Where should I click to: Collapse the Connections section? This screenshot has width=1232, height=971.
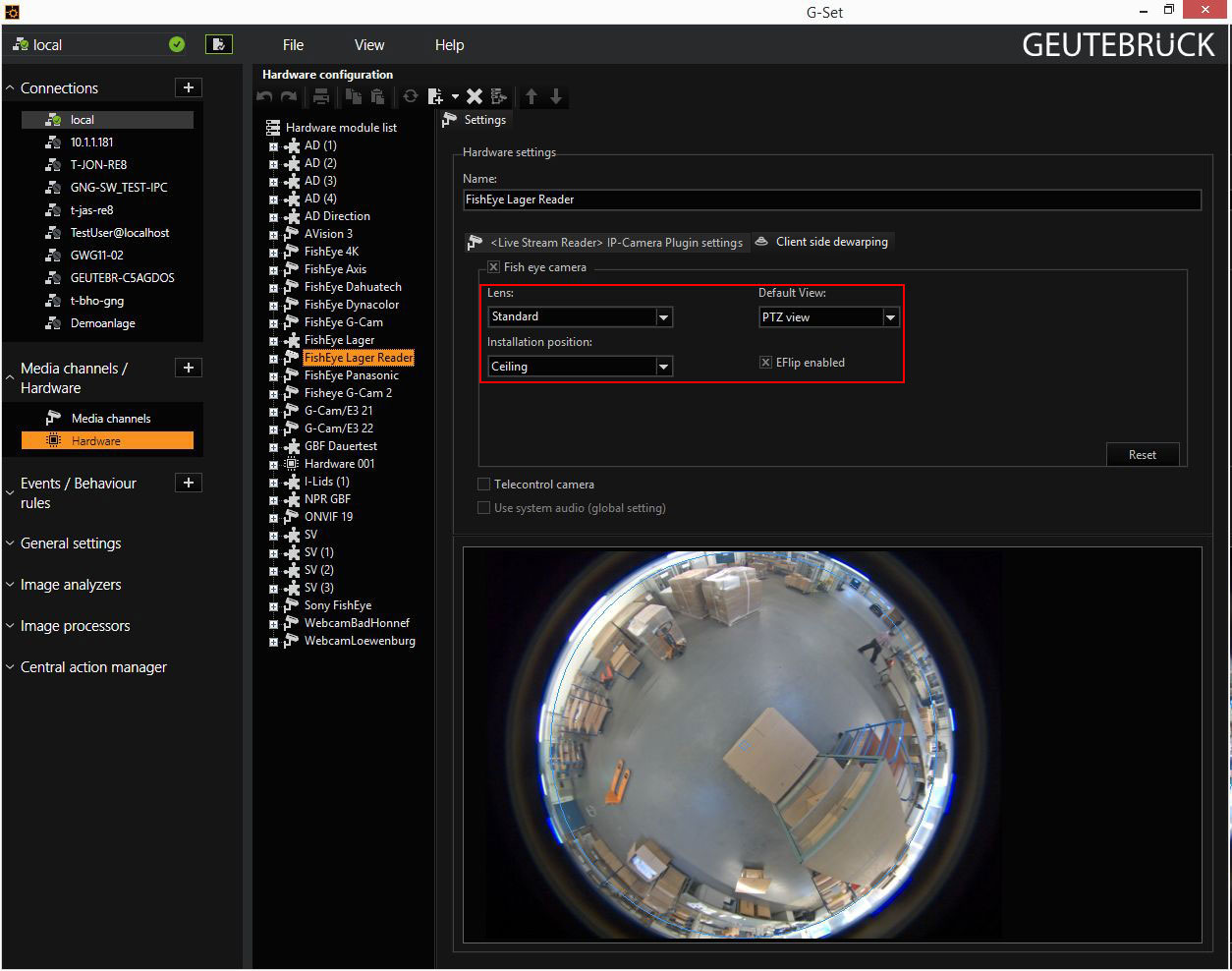[10, 88]
